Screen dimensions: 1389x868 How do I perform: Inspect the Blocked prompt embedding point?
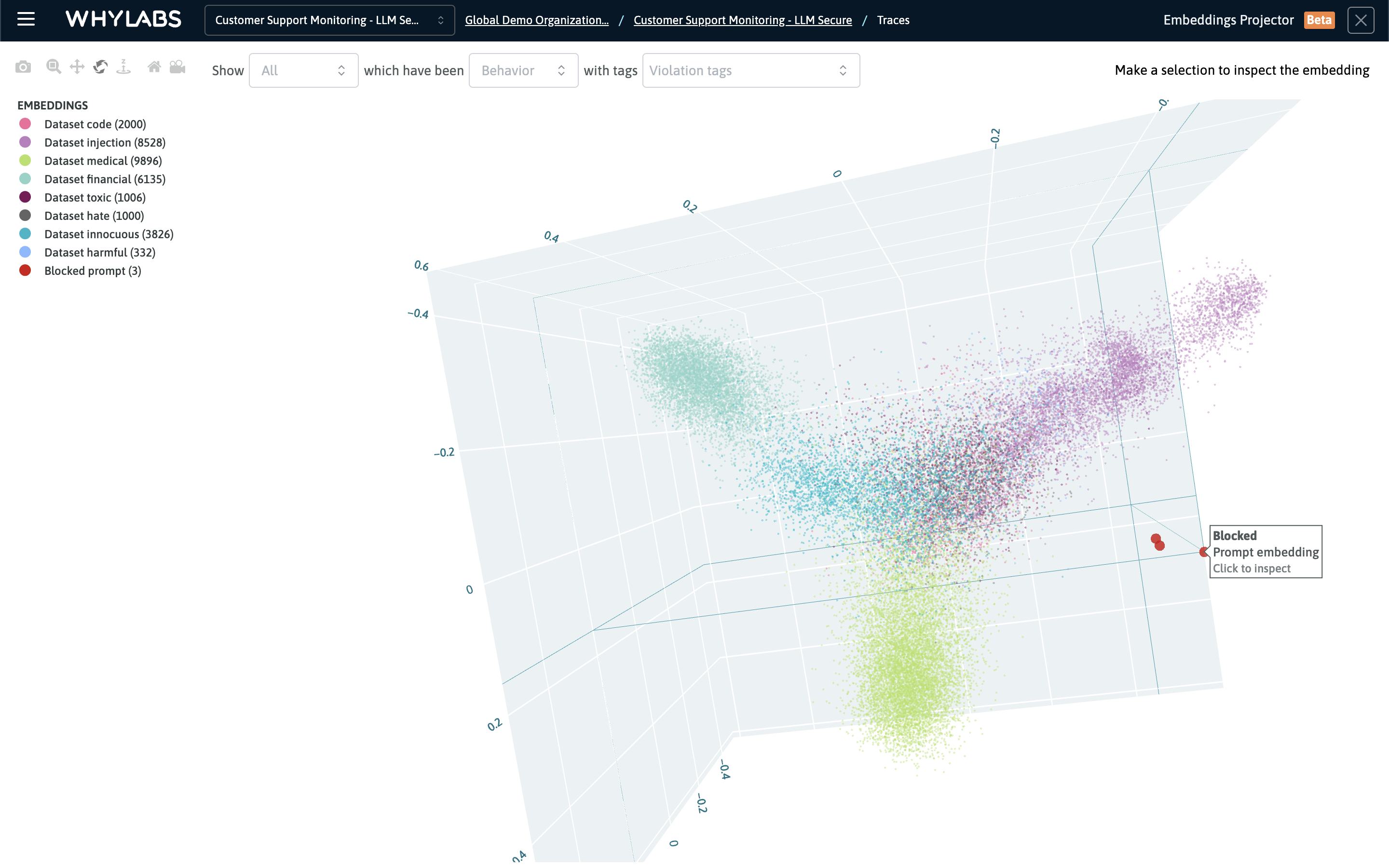click(1203, 552)
